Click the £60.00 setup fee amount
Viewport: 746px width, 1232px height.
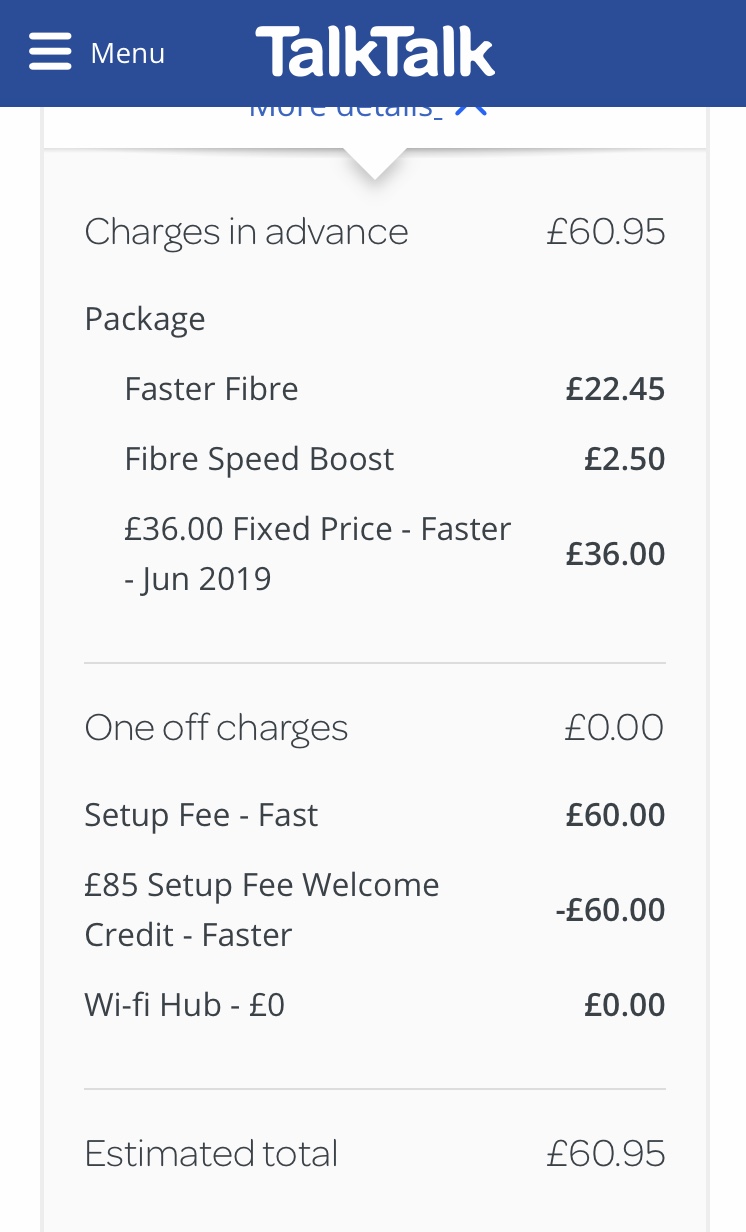615,815
